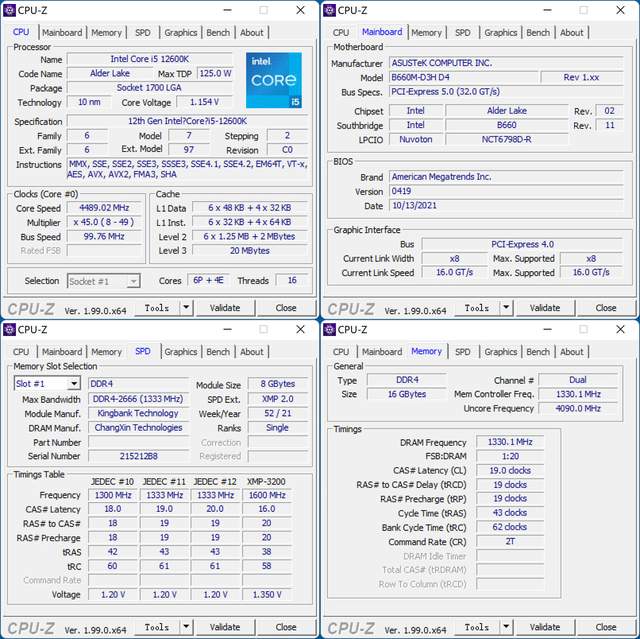Expand the Slot #1 memory slot dropdown
Viewport: 640px width, 639px height.
(x=74, y=384)
